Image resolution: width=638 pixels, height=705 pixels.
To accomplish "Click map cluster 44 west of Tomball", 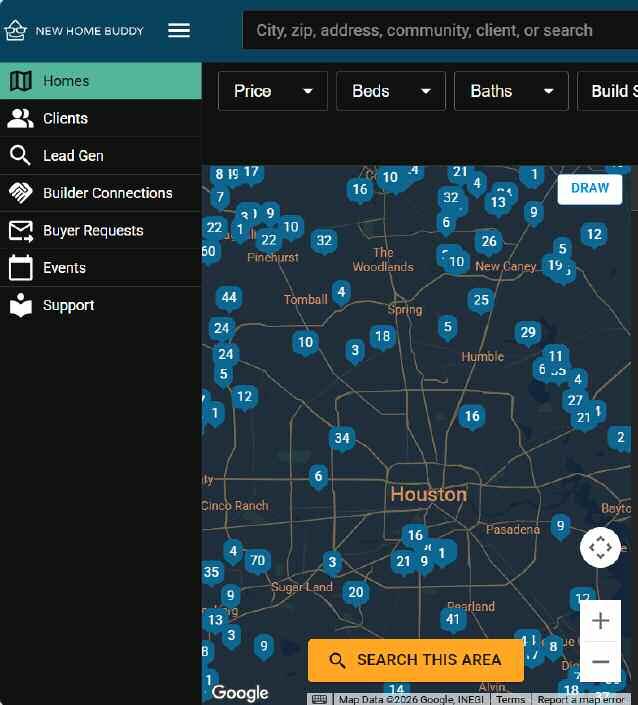I will [x=229, y=298].
